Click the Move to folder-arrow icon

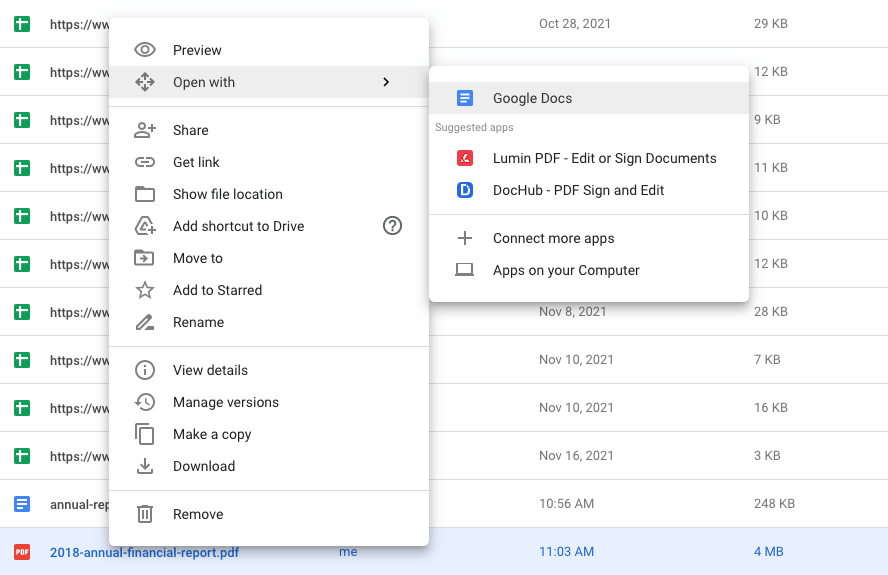coord(144,258)
